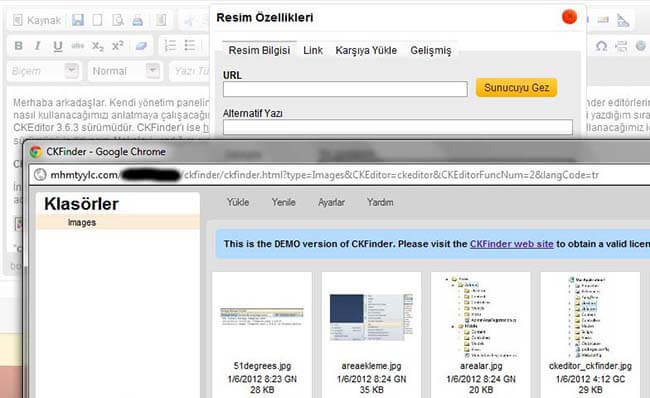The height and width of the screenshot is (398, 650).
Task: Click Ayarlar in CKFinder toolbar
Action: point(331,202)
